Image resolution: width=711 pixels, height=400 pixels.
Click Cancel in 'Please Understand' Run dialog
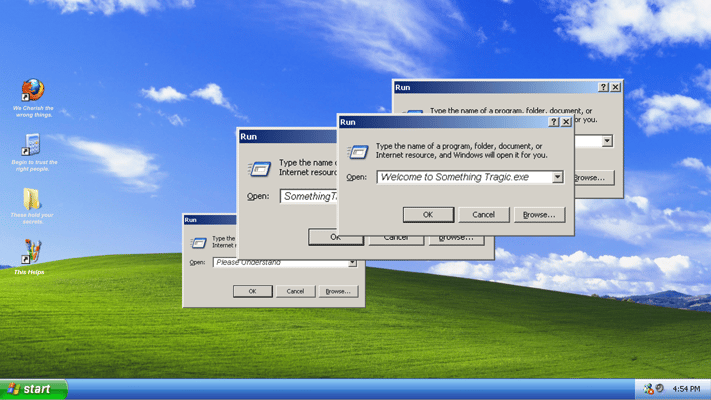click(x=295, y=291)
